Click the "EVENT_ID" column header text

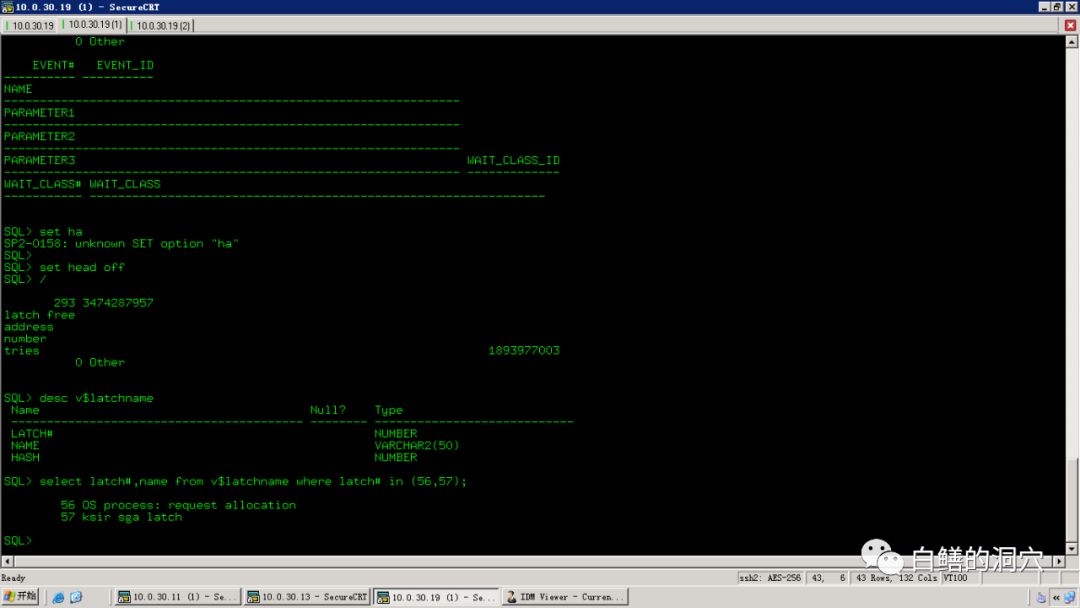pos(125,65)
